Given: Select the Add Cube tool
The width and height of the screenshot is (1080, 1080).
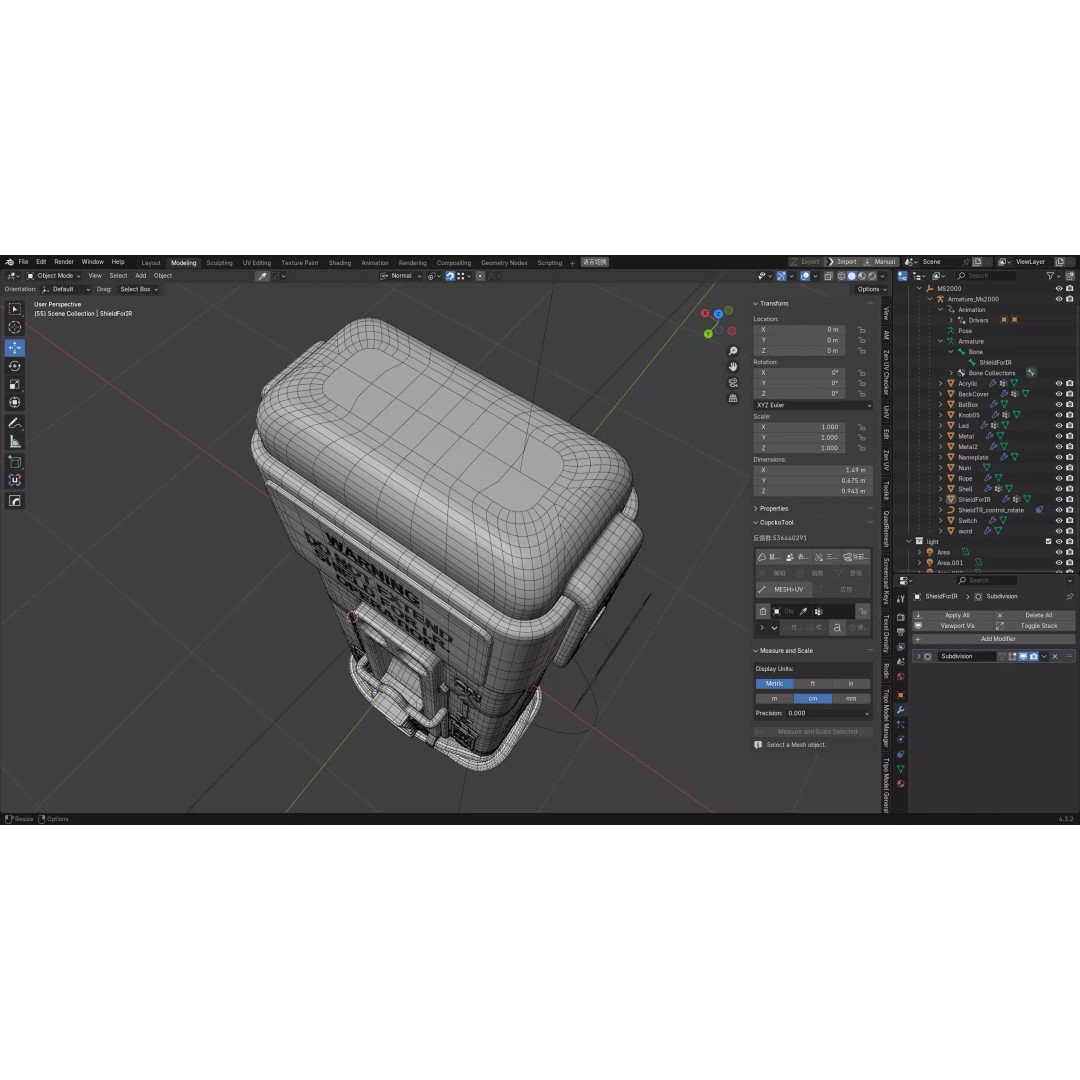Looking at the screenshot, I should click(14, 461).
